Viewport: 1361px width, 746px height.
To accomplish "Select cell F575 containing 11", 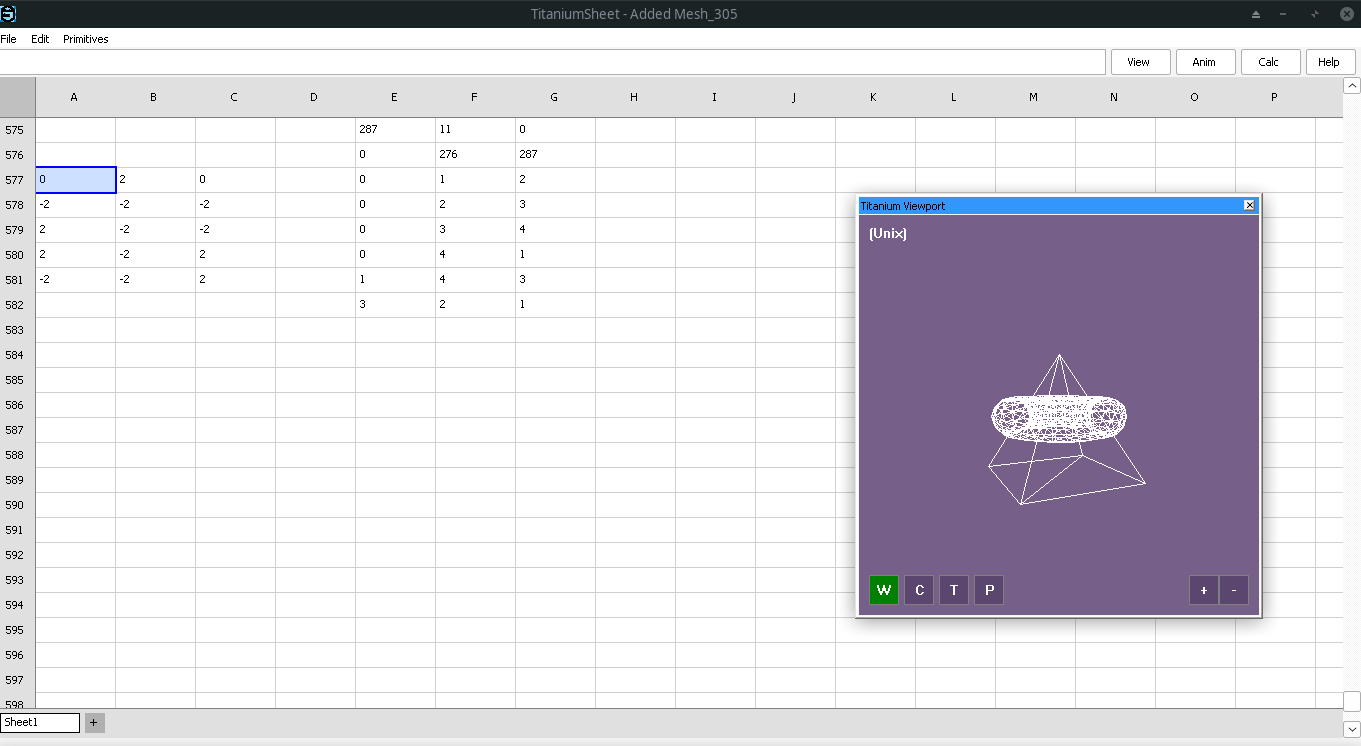I will 475,130.
